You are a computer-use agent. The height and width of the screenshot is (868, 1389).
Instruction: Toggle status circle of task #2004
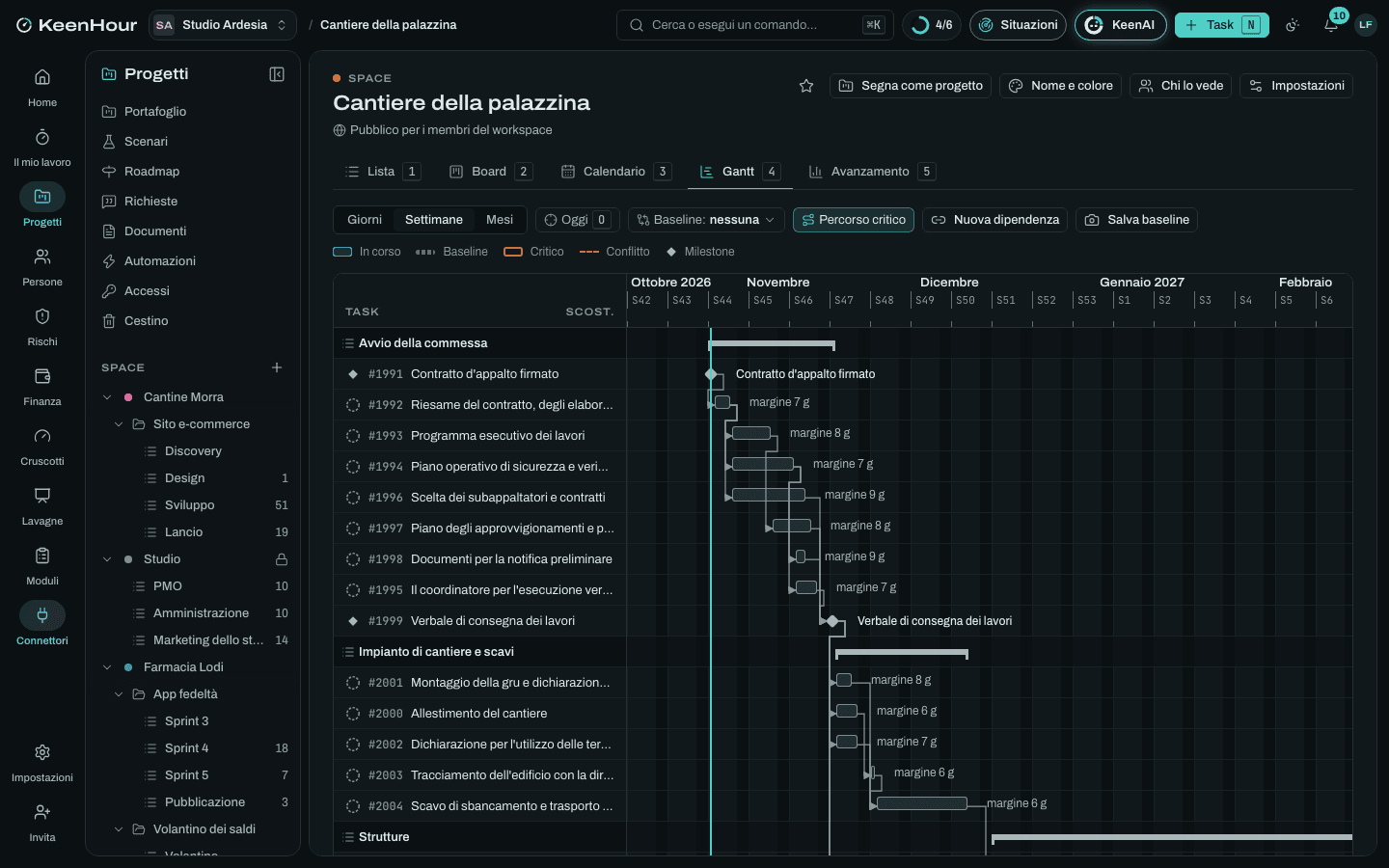click(353, 806)
